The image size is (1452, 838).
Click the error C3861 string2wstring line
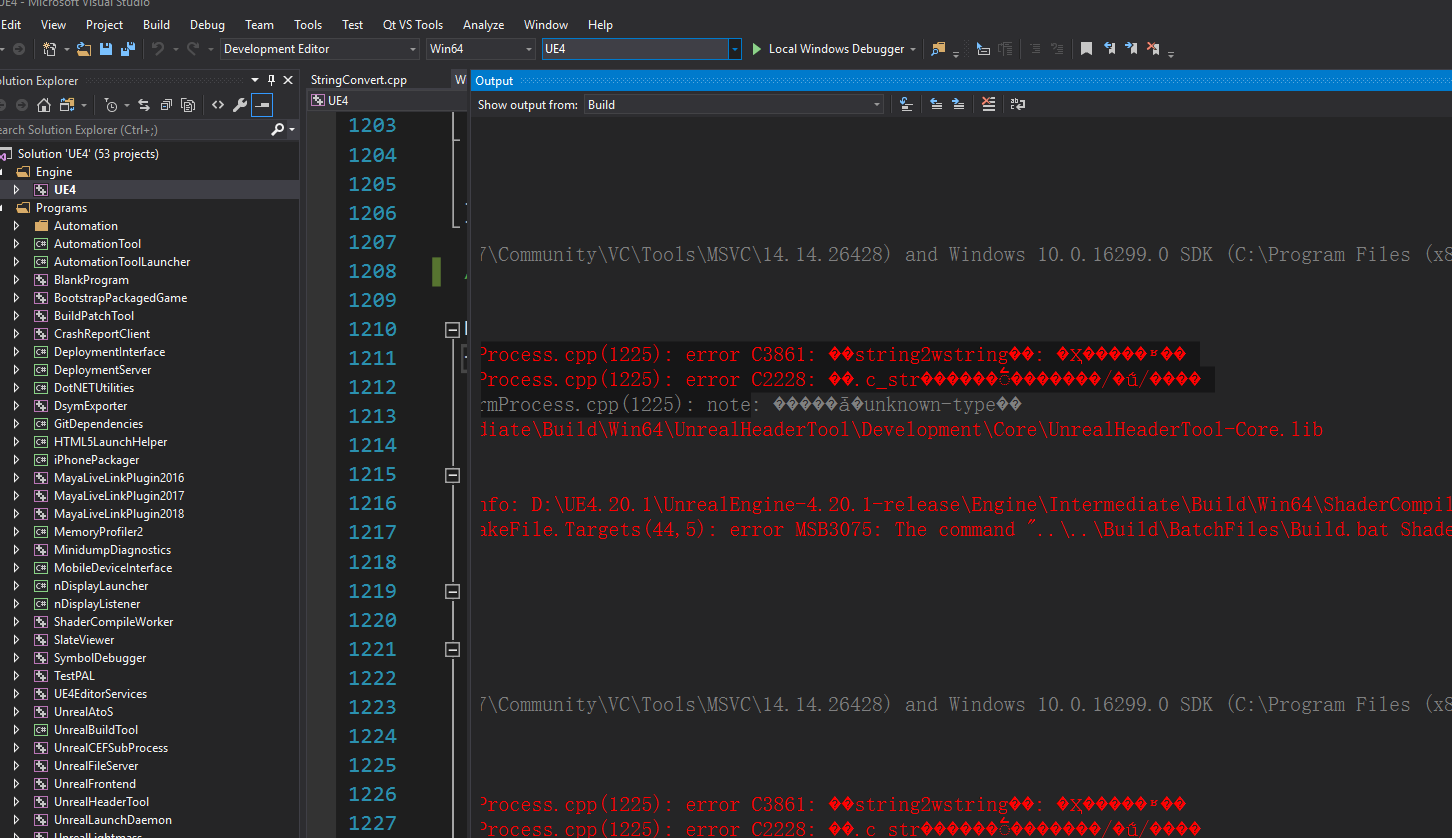[833, 354]
